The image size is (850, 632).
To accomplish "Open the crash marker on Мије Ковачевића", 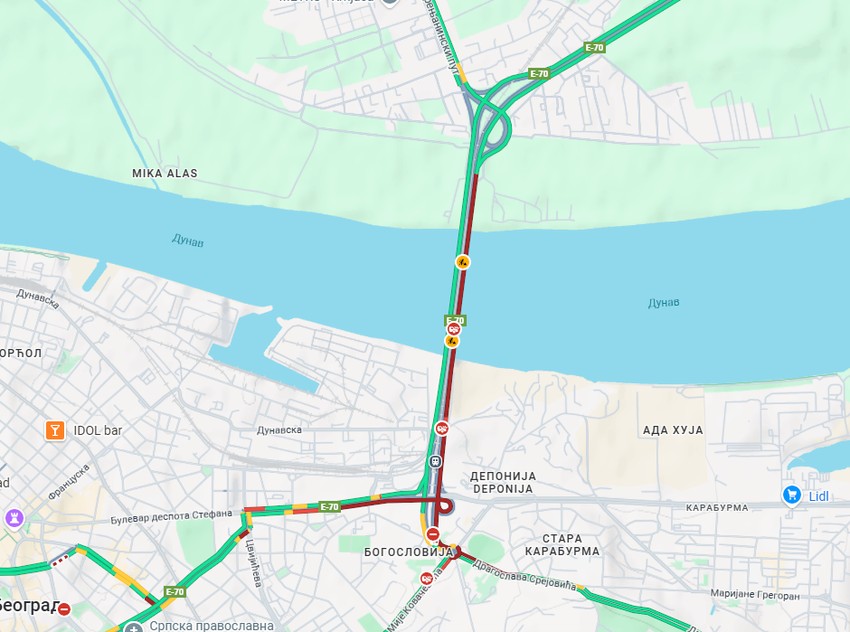I will click(427, 578).
